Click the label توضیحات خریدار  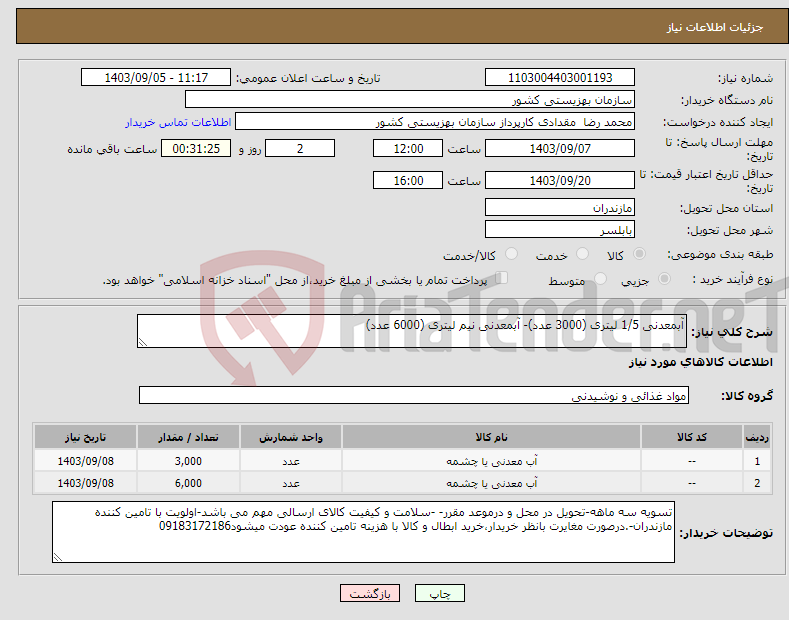[x=726, y=533]
